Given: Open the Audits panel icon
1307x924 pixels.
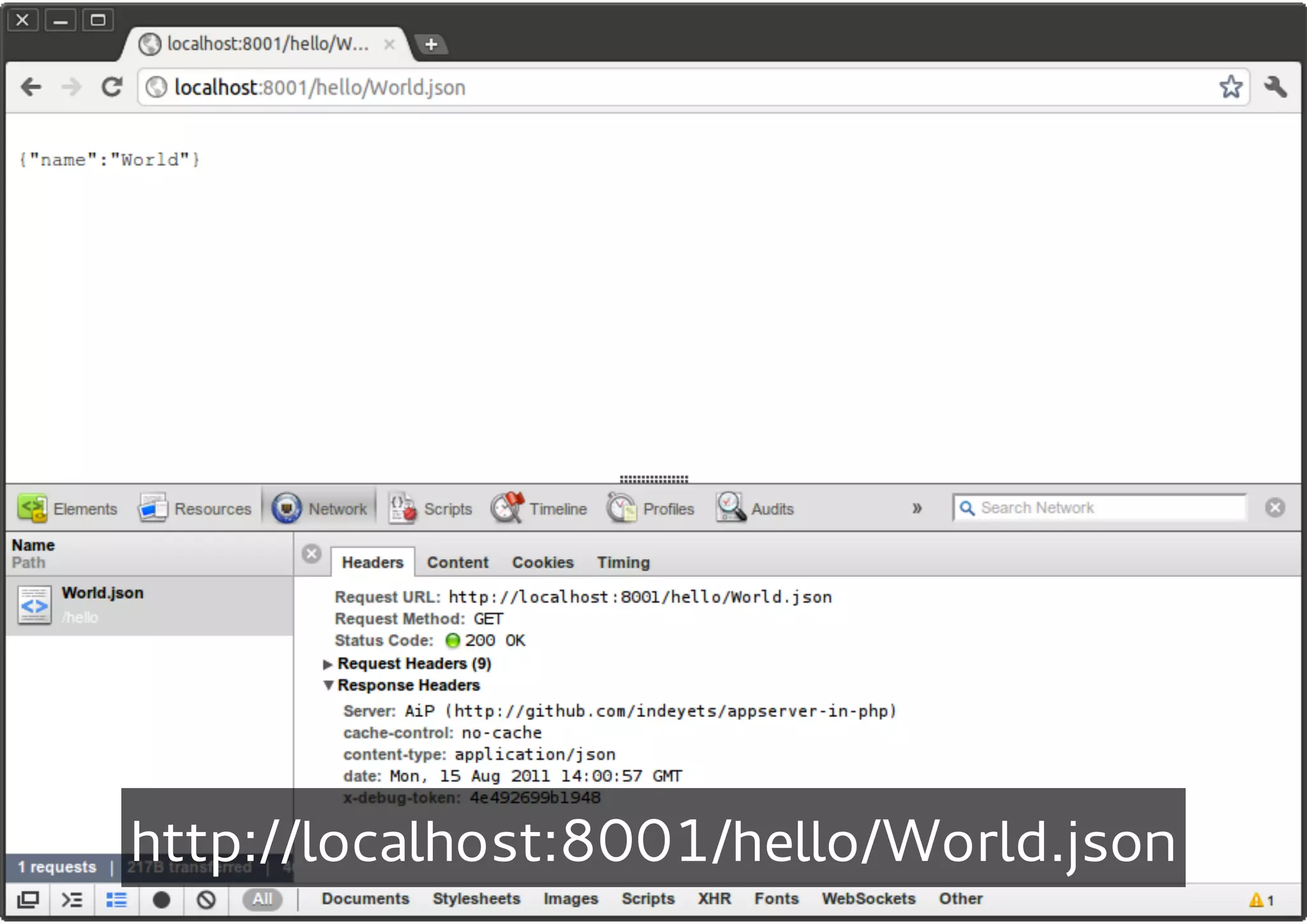Looking at the screenshot, I should pyautogui.click(x=730, y=508).
